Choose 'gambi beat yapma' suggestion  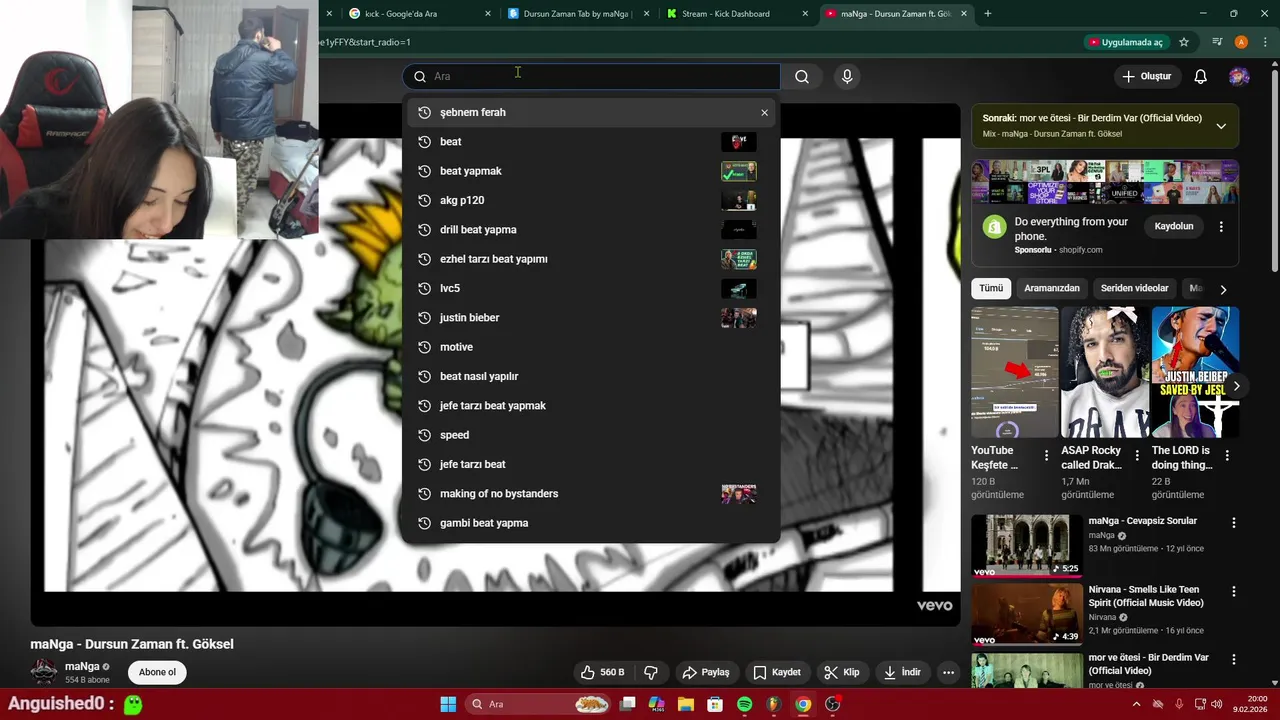coord(591,523)
